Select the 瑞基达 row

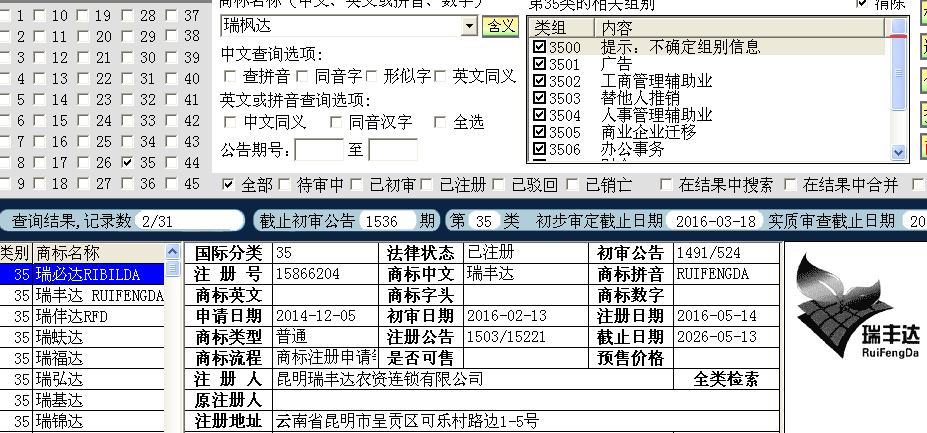[x=82, y=400]
